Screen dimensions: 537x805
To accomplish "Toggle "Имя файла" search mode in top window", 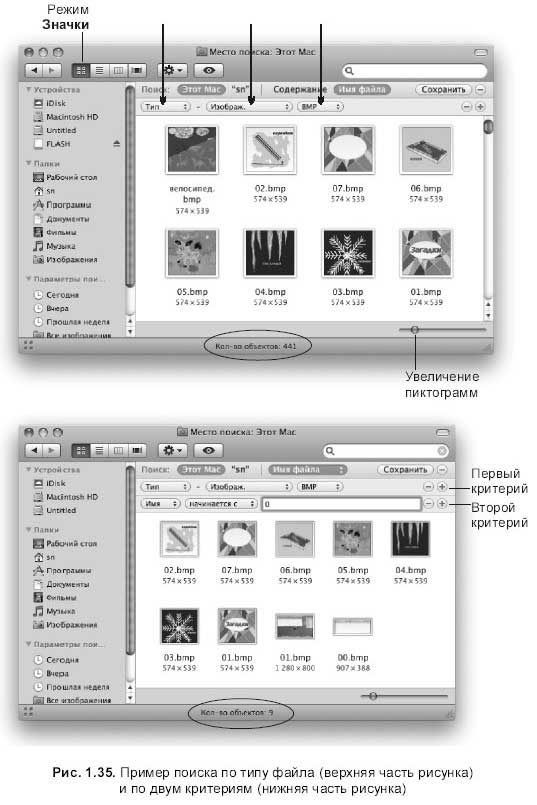I will coord(362,89).
